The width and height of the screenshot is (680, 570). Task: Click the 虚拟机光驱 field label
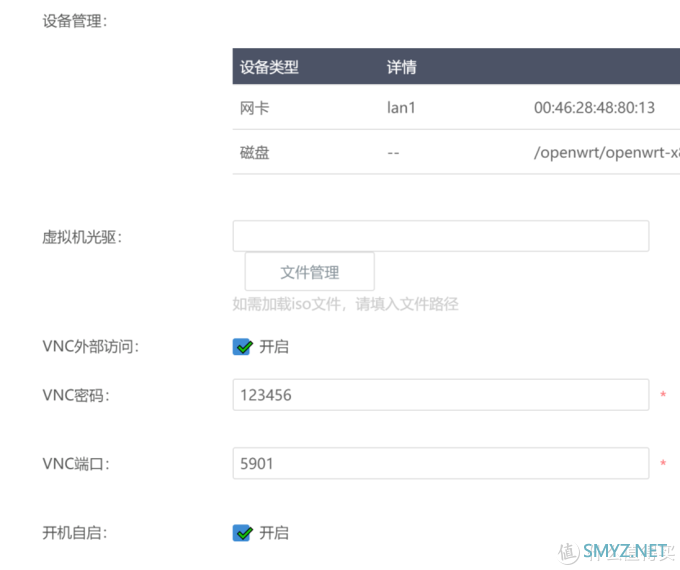pyautogui.click(x=81, y=237)
